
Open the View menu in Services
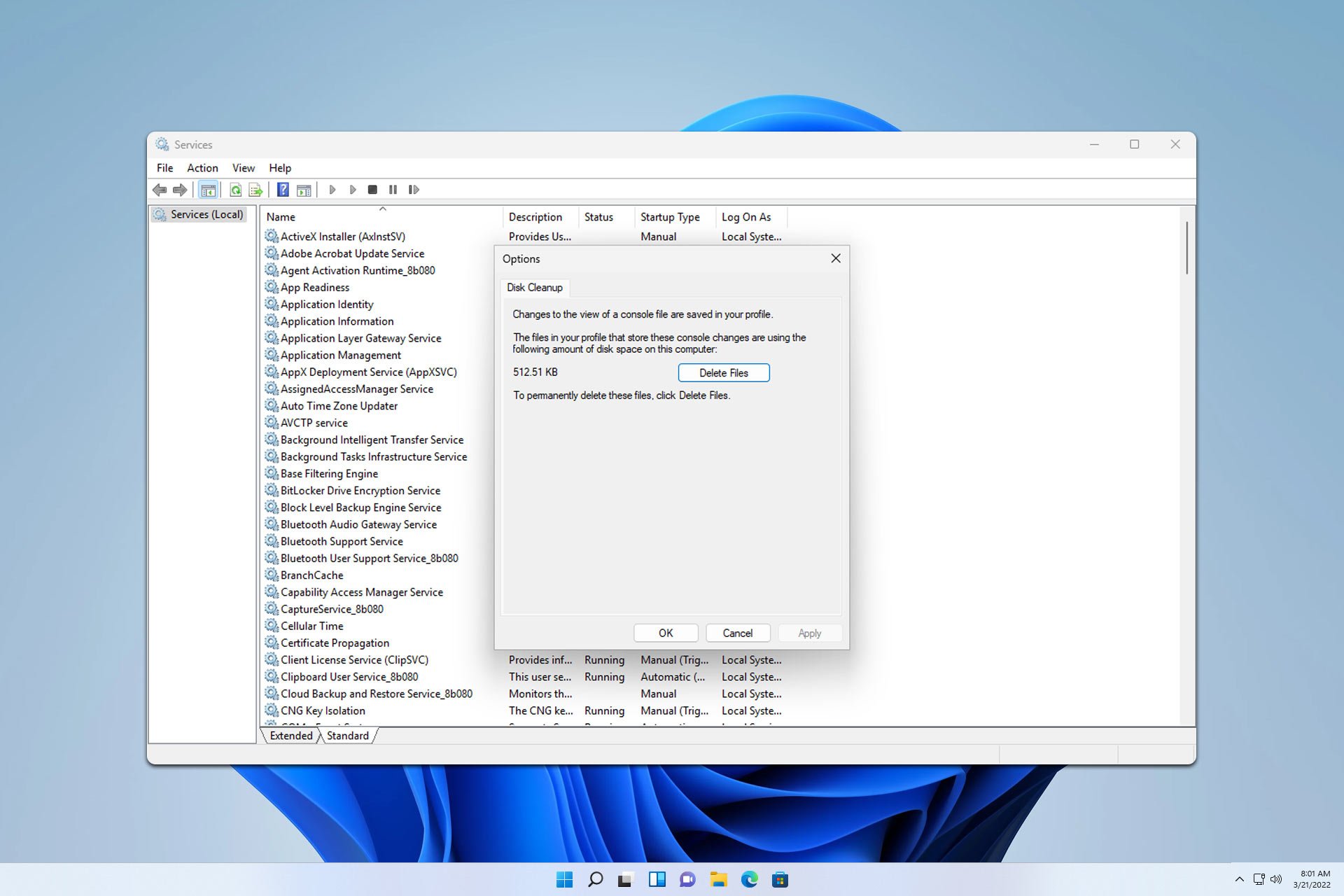tap(243, 167)
